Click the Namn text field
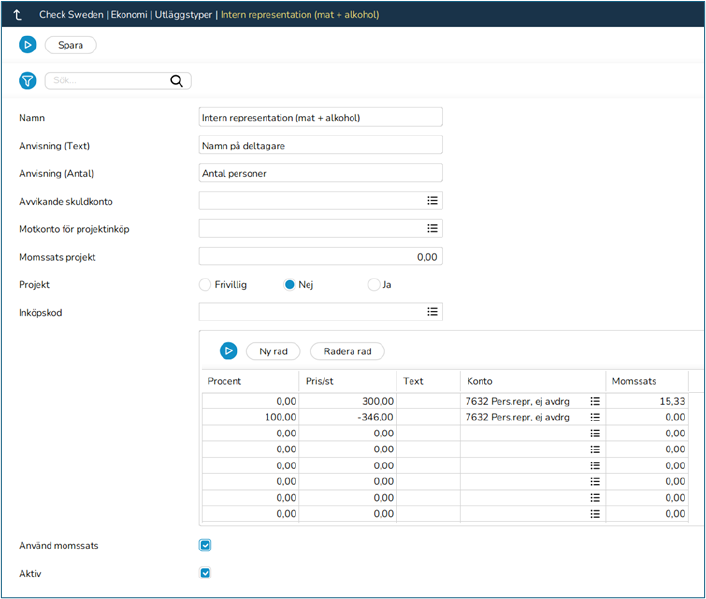This screenshot has height=599, width=706. (320, 117)
